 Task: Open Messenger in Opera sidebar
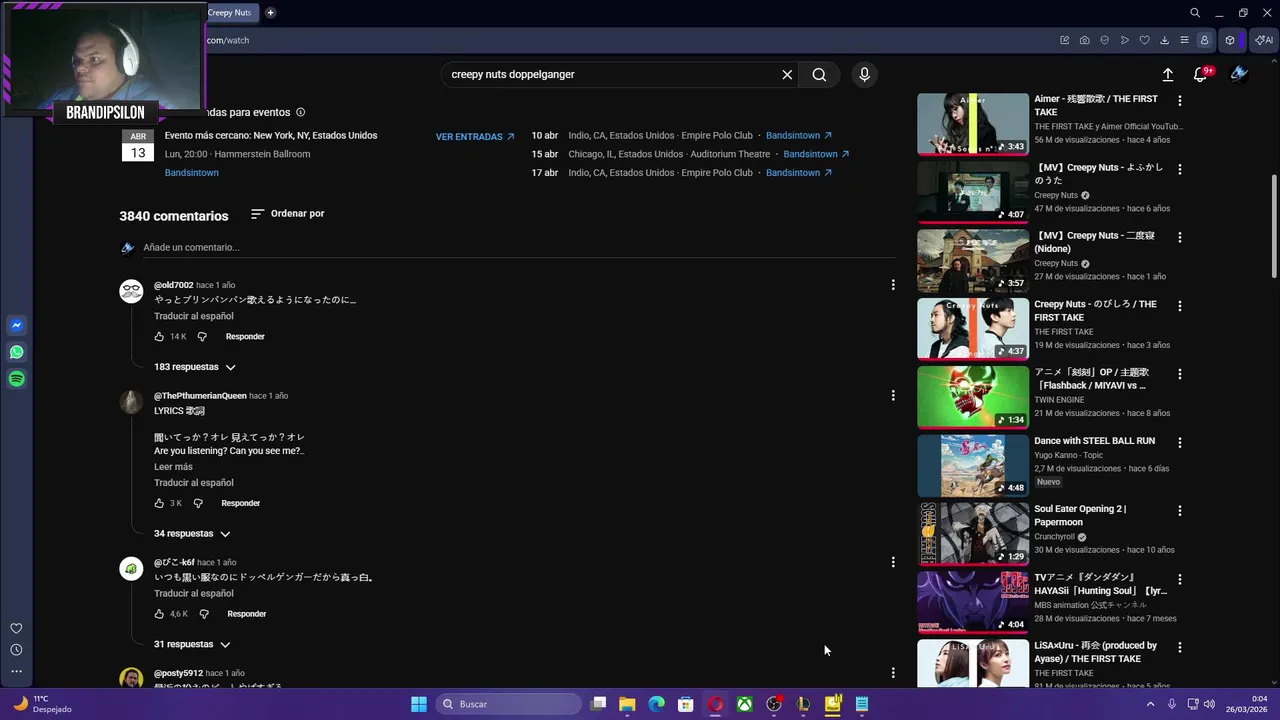coord(17,326)
